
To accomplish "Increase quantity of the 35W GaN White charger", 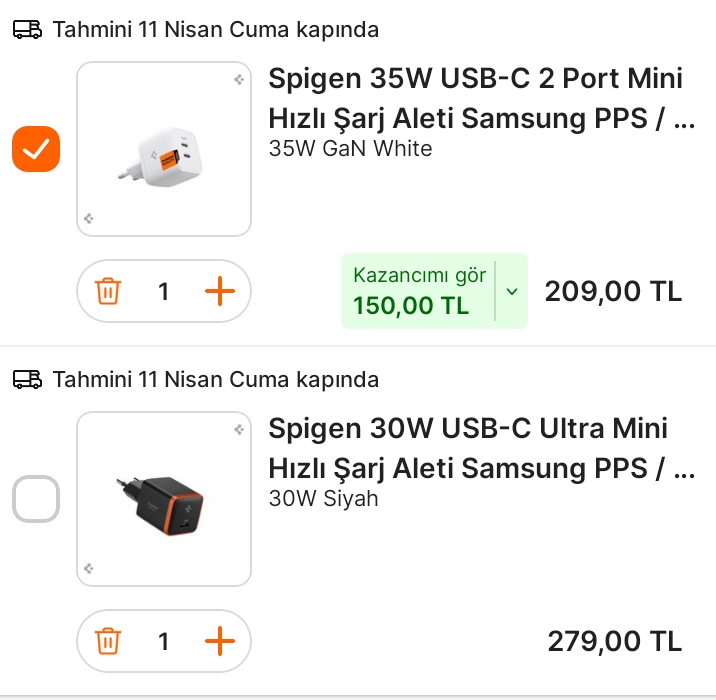I will coord(219,292).
